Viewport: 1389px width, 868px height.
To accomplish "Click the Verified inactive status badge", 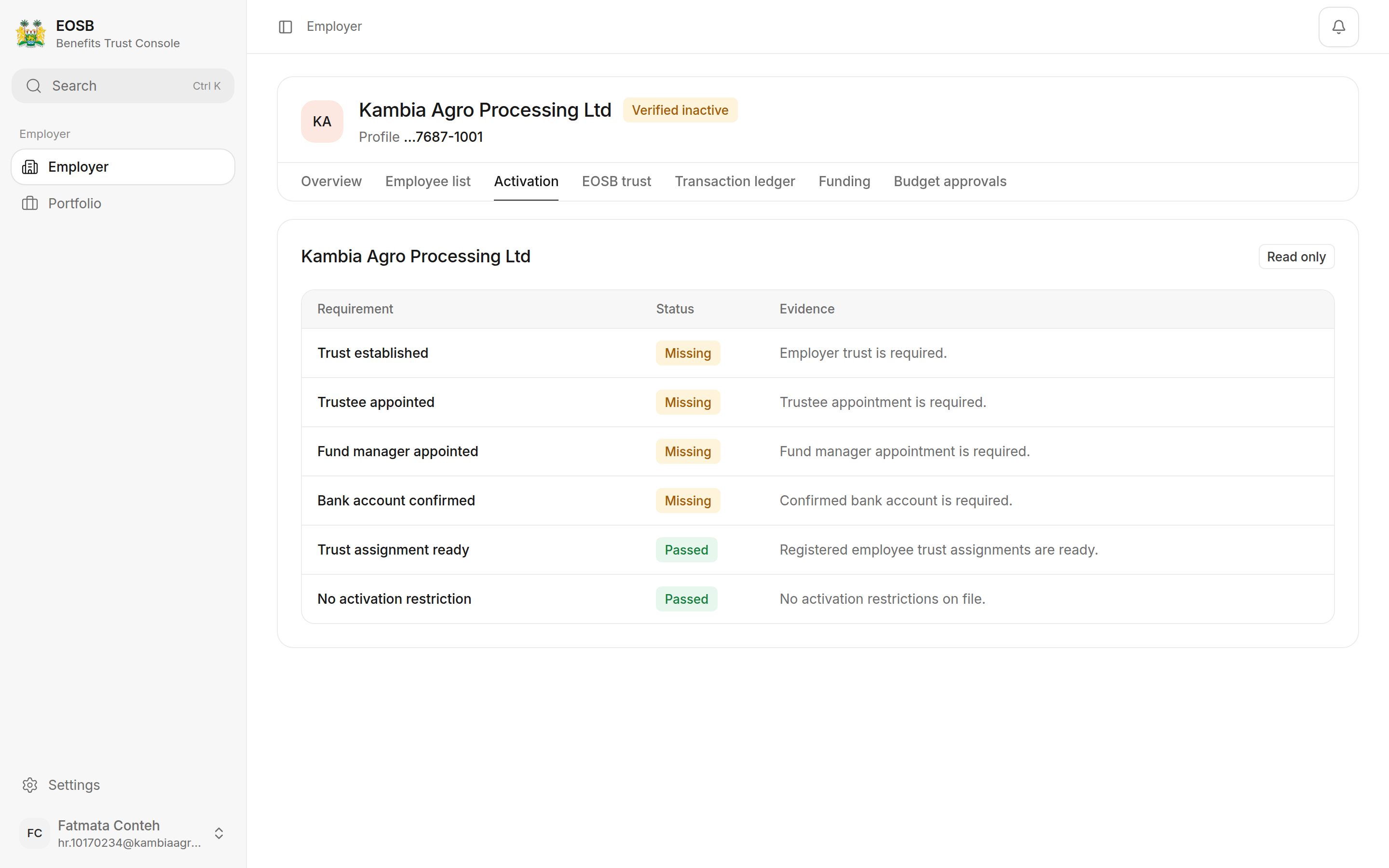I will 680,110.
